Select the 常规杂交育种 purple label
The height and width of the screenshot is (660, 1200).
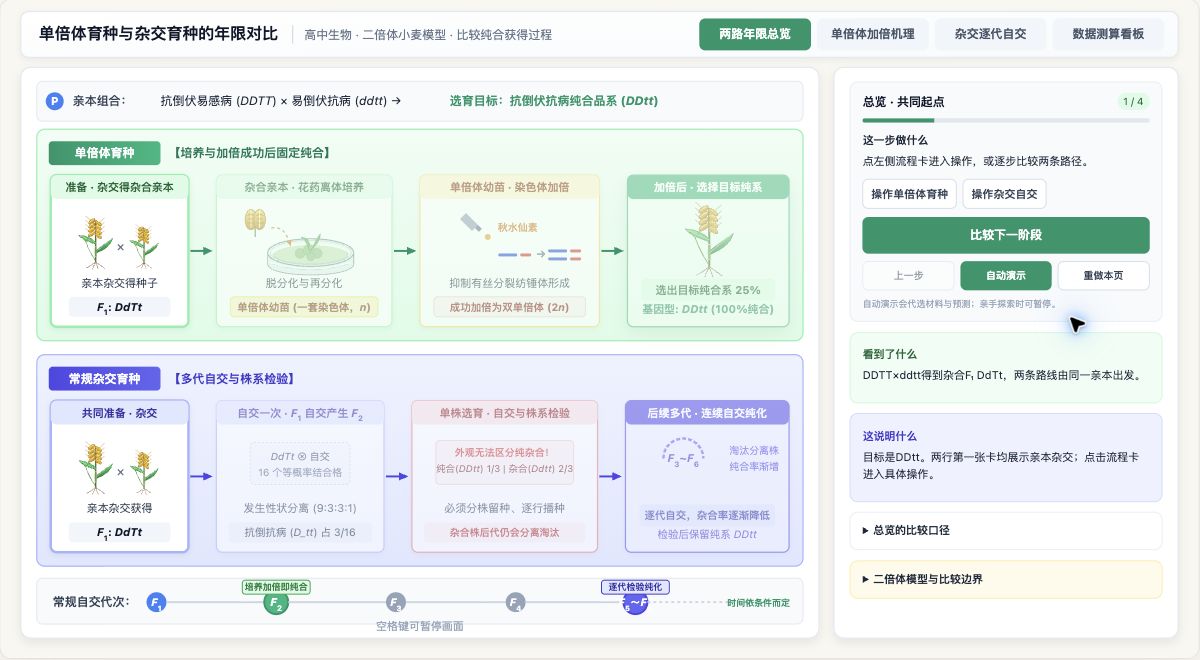click(x=105, y=379)
